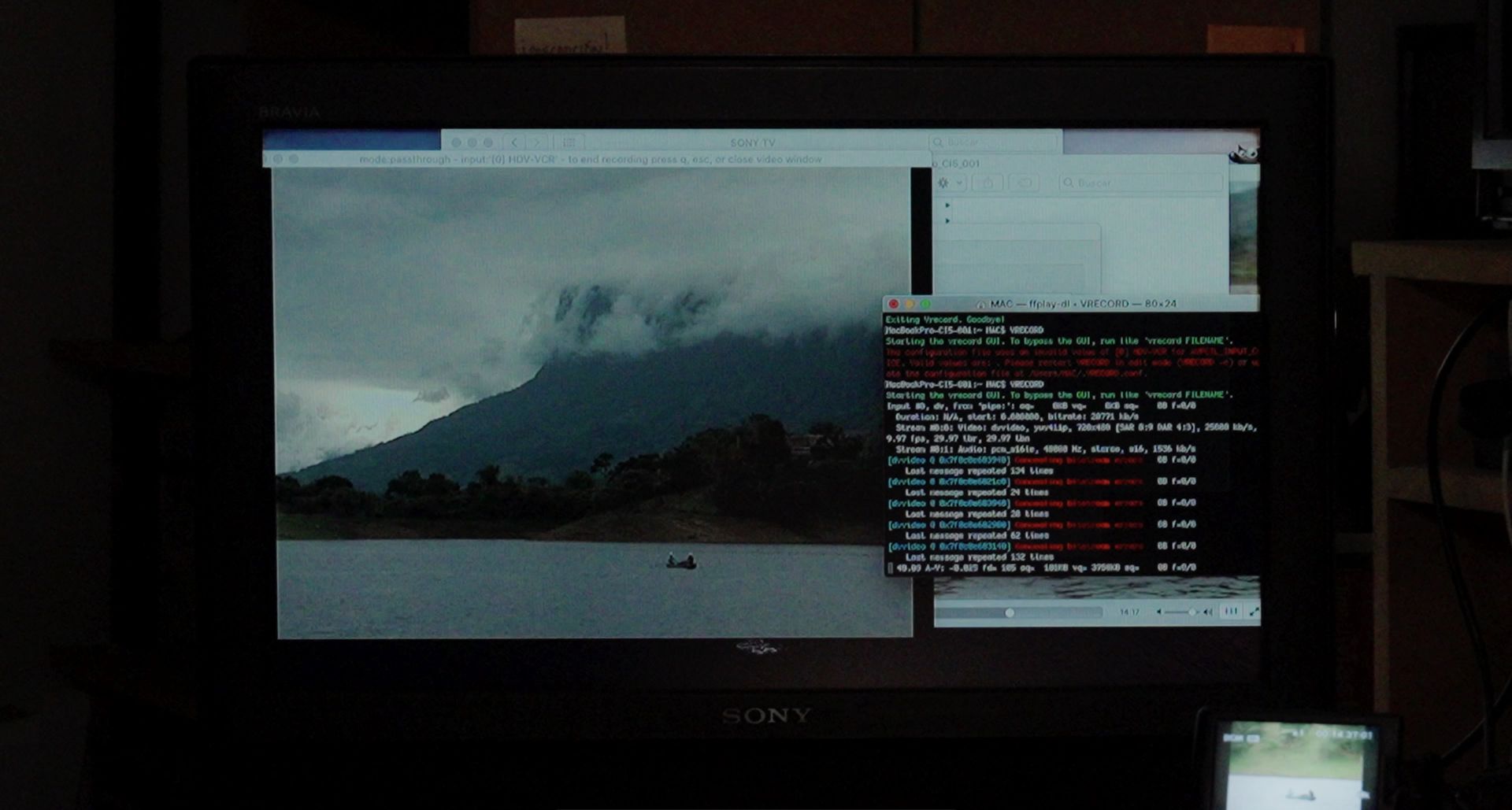1512x810 pixels.
Task: Click the Buscar search field in SONY TV window
Action: click(x=994, y=142)
